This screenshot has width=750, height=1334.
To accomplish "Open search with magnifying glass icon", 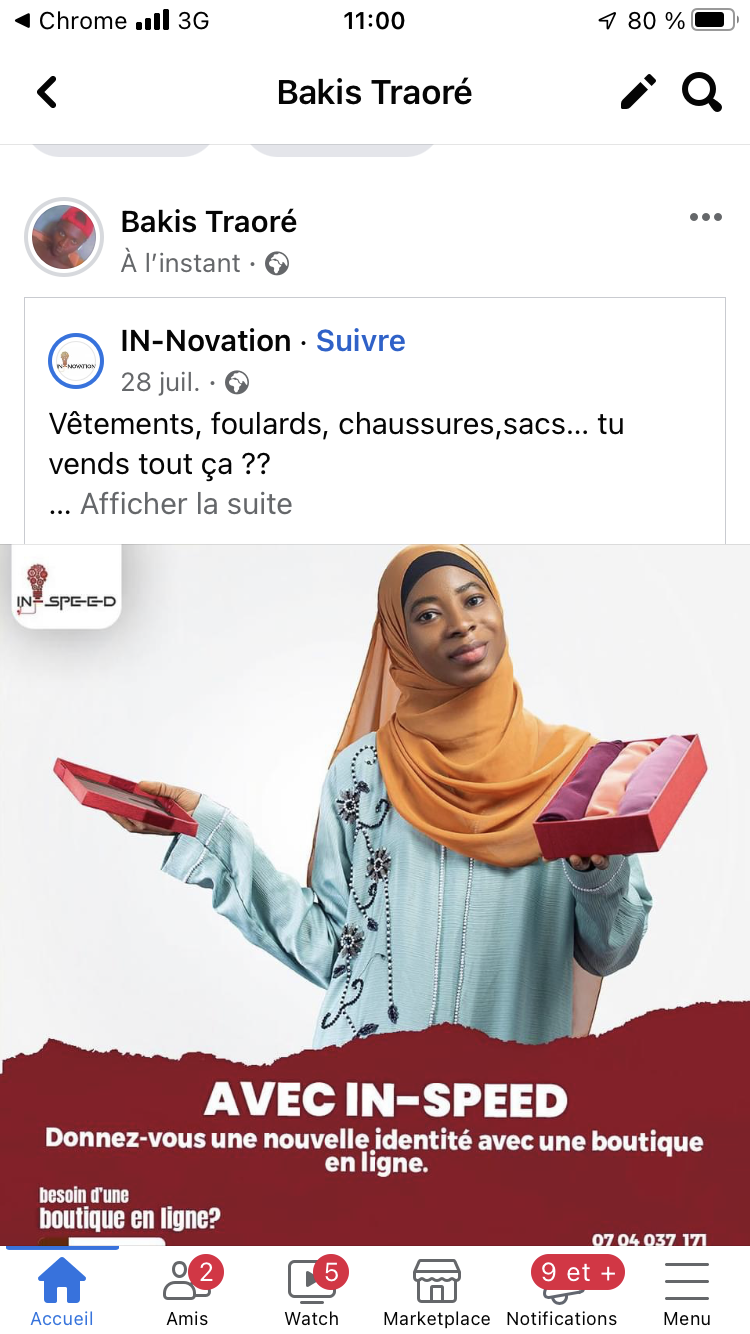I will coord(702,92).
